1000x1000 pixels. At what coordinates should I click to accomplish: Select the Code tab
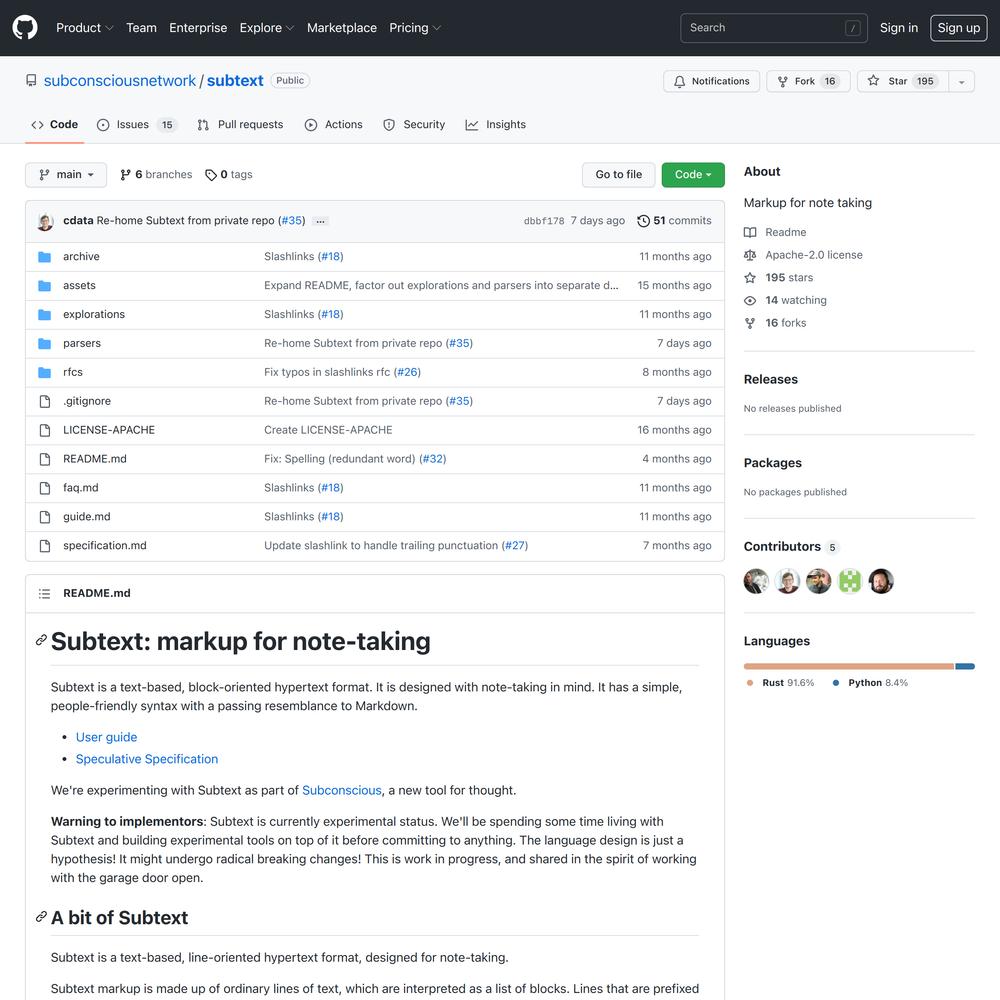point(55,124)
